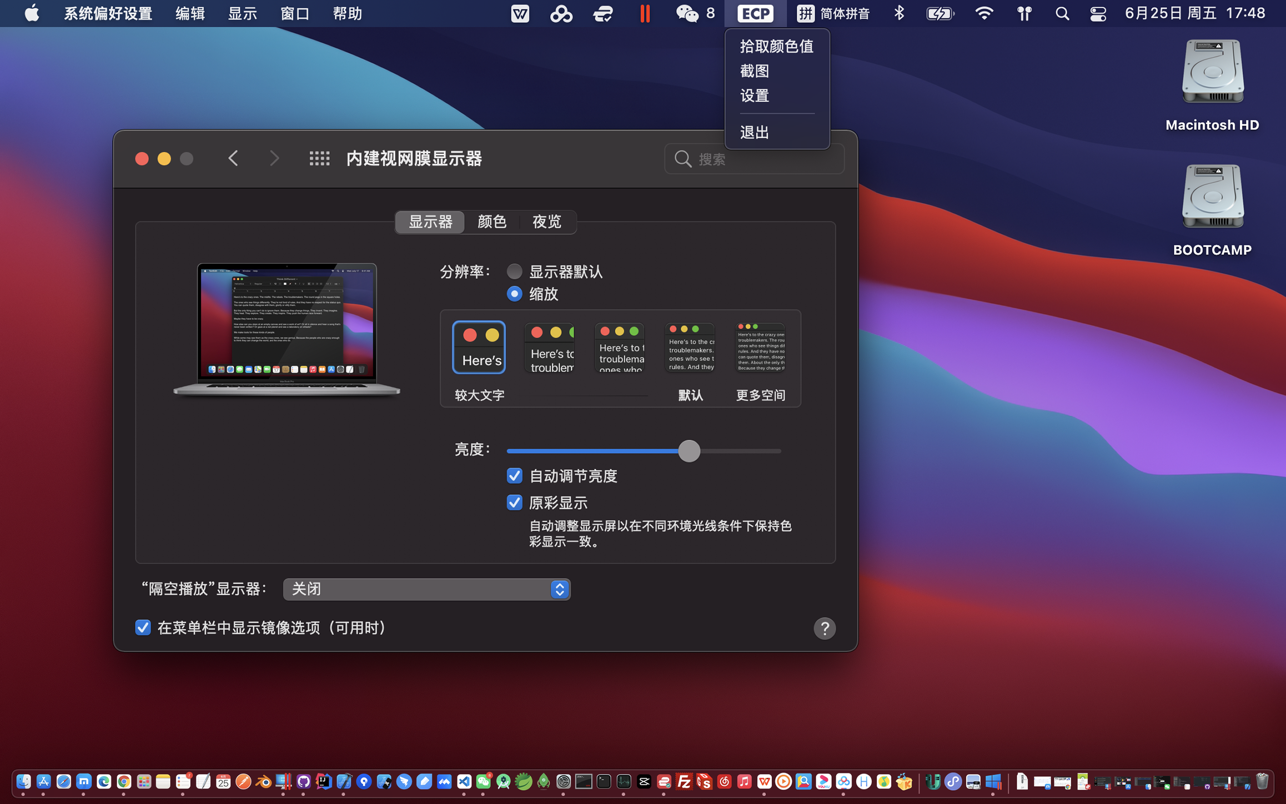This screenshot has height=804, width=1286.
Task: Open the Trash in the Dock
Action: click(1262, 781)
